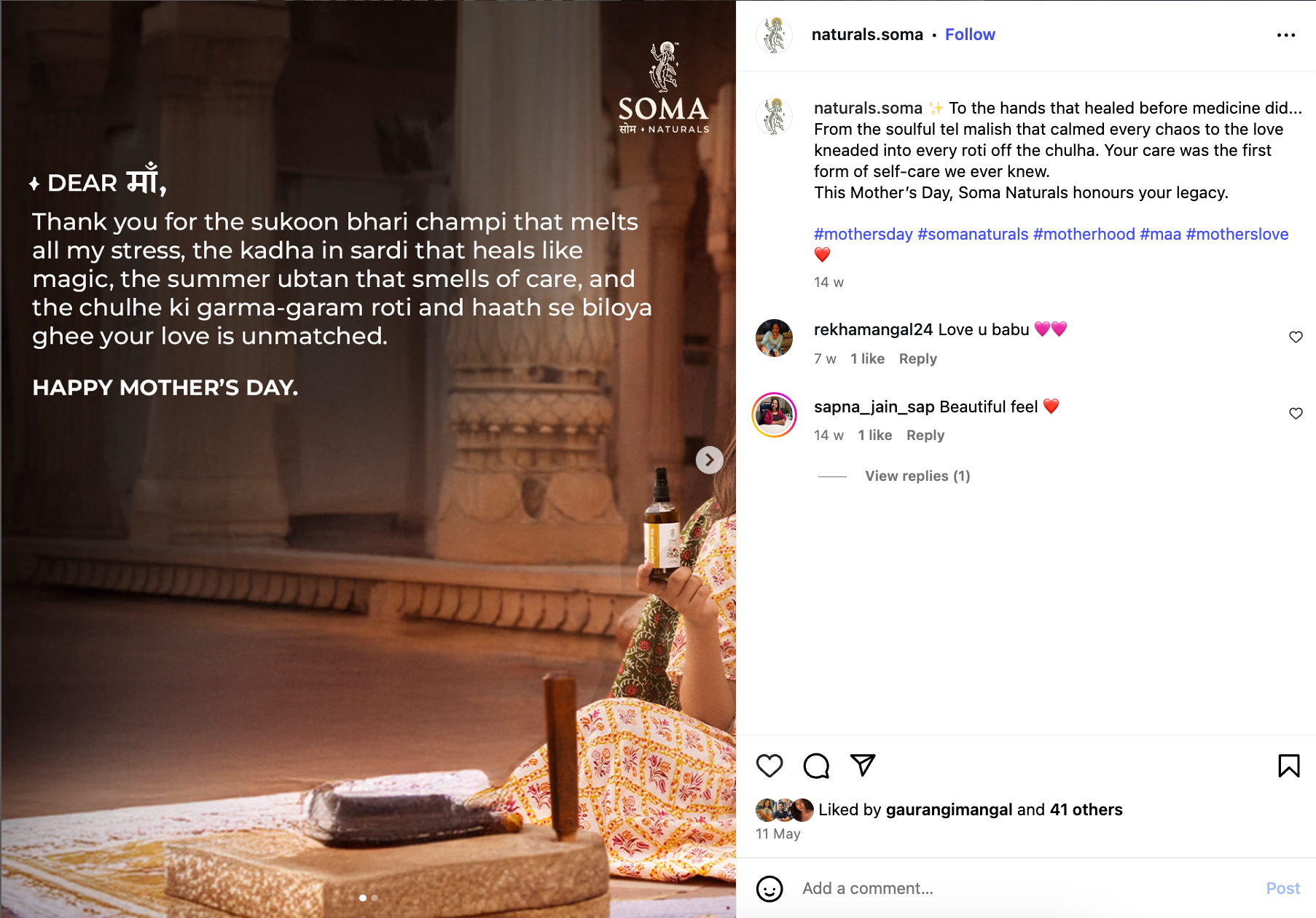The height and width of the screenshot is (918, 1316).
Task: Open the #somanaturals hashtag
Action: [973, 234]
